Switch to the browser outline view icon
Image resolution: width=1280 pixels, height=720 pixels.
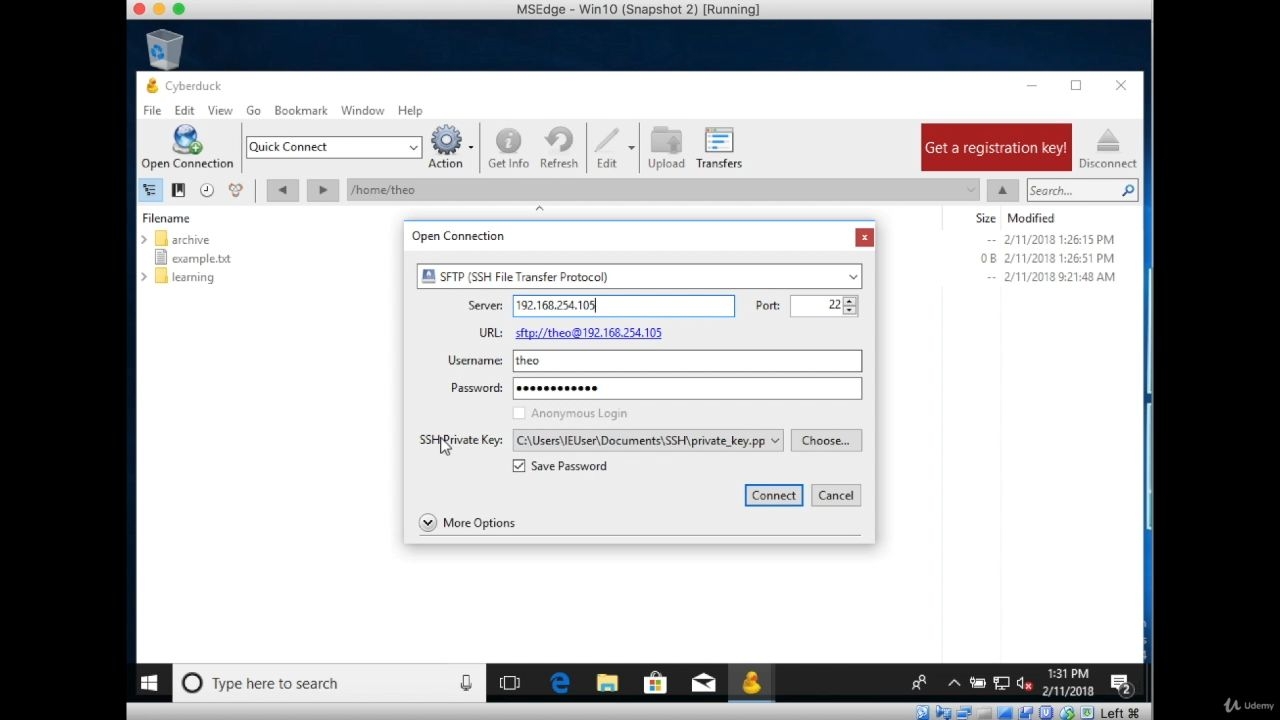(149, 190)
